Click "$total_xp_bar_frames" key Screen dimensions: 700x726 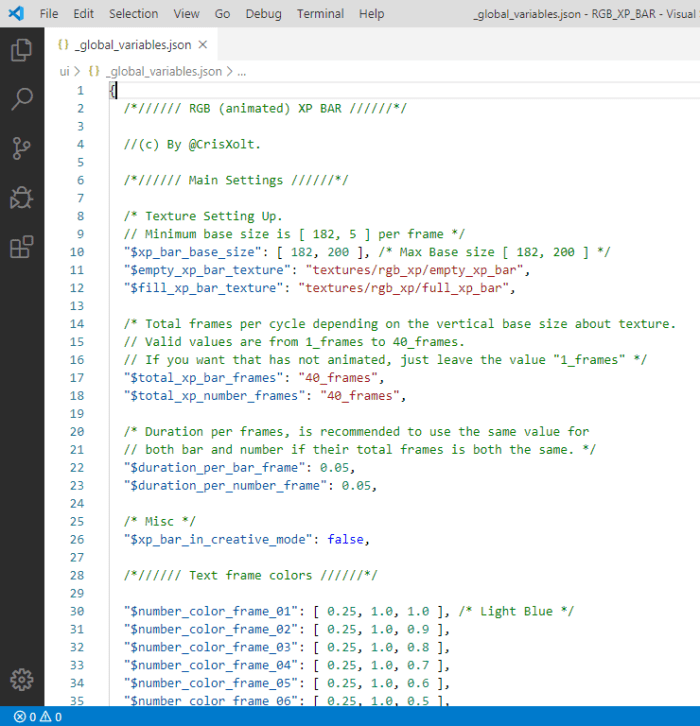(203, 378)
